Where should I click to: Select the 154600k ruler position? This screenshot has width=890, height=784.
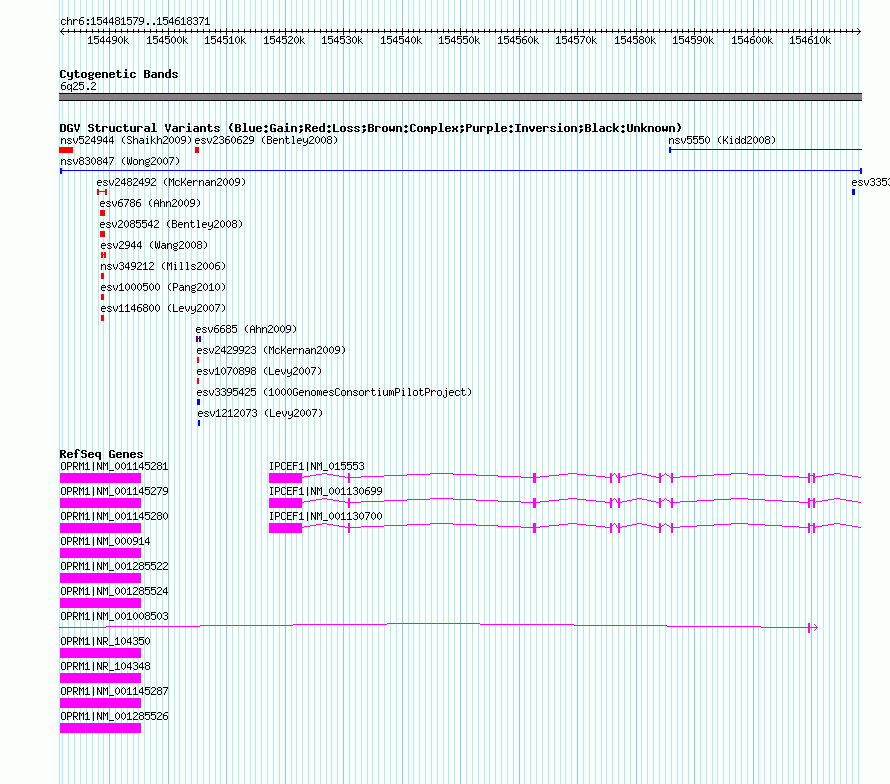752,40
